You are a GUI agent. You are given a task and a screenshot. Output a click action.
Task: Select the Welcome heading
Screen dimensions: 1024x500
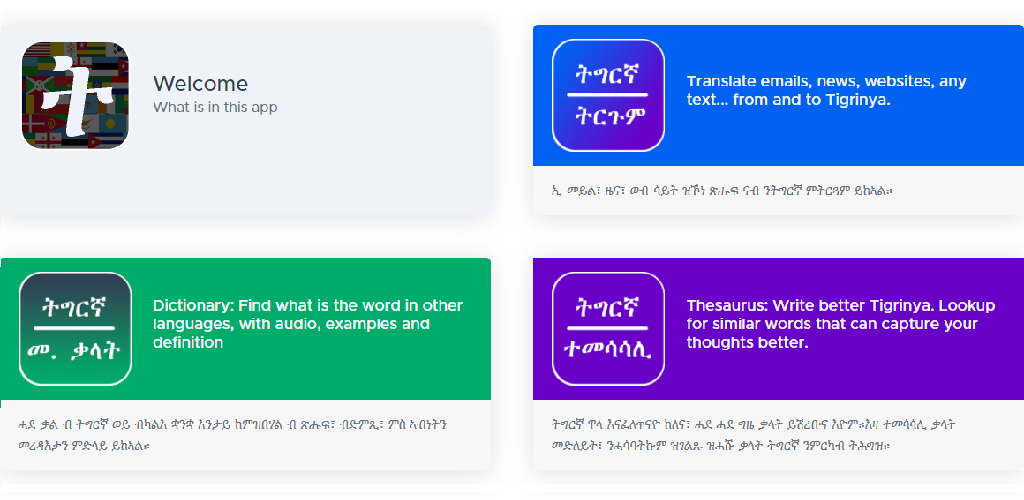click(200, 84)
